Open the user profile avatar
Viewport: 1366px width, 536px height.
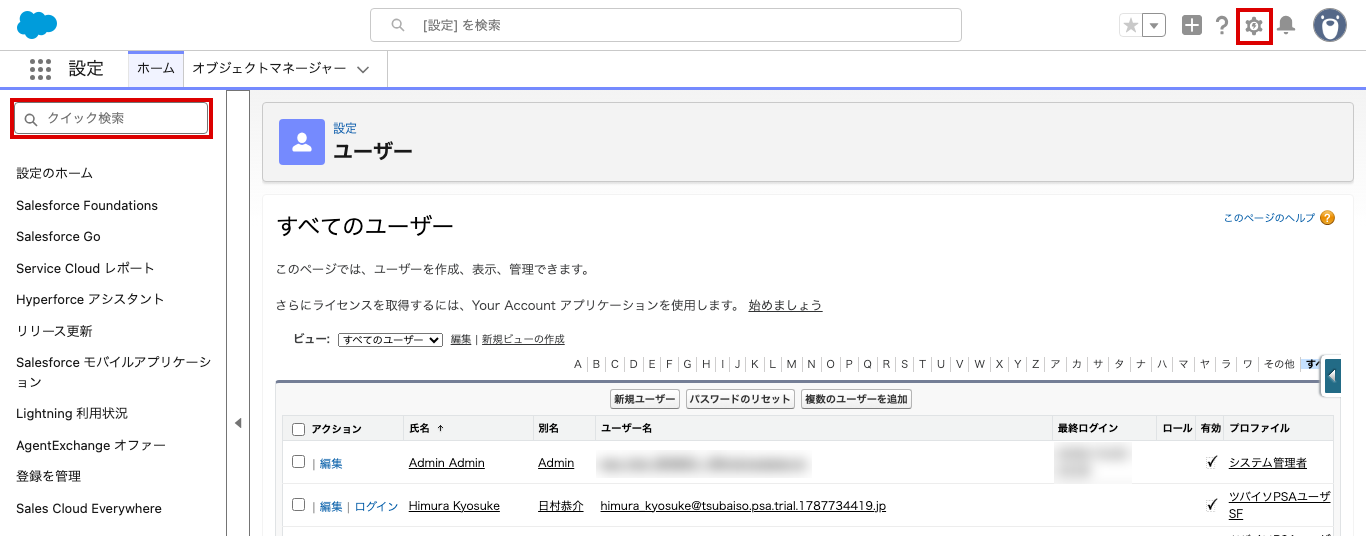click(x=1330, y=26)
